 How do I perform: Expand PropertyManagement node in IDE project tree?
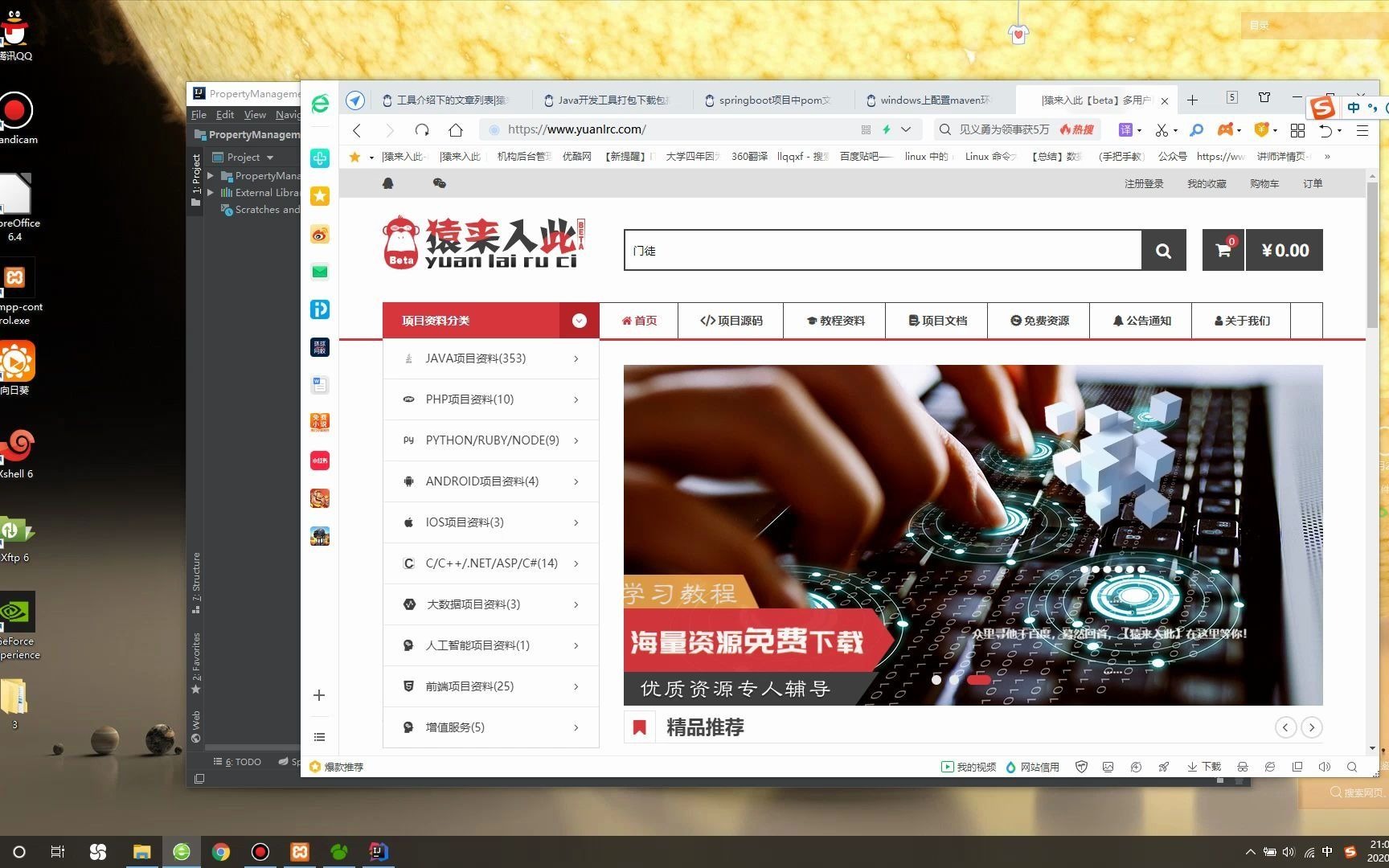[x=211, y=175]
